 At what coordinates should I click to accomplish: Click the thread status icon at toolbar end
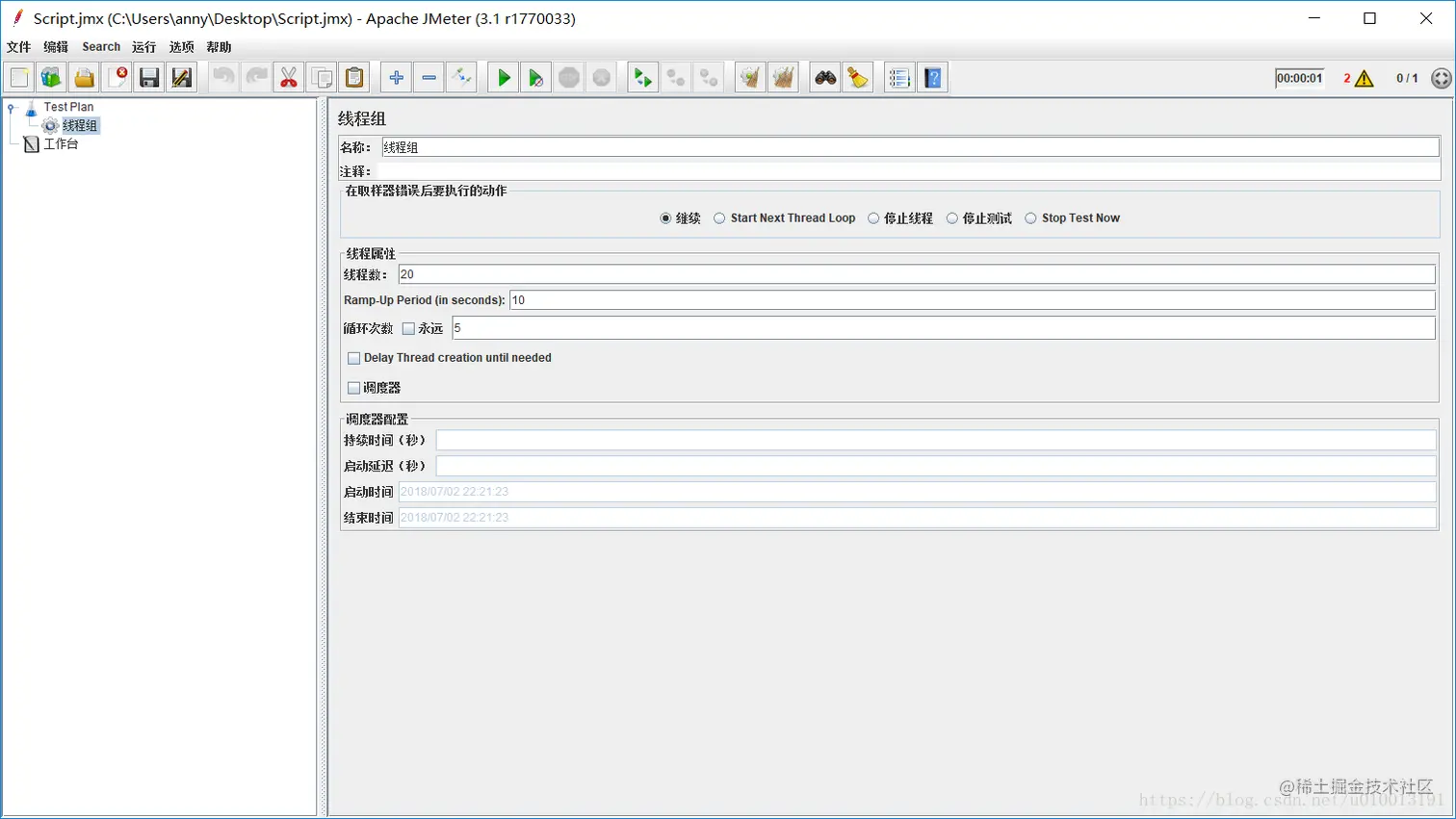(x=1441, y=79)
